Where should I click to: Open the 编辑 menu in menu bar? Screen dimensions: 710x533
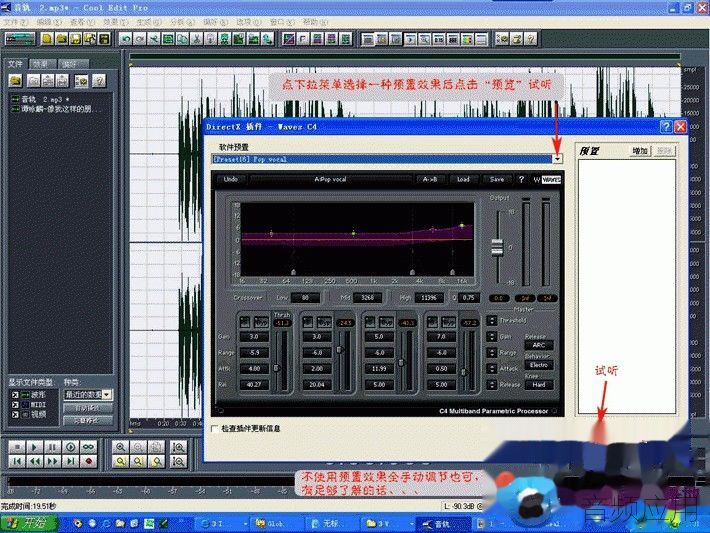pyautogui.click(x=49, y=22)
